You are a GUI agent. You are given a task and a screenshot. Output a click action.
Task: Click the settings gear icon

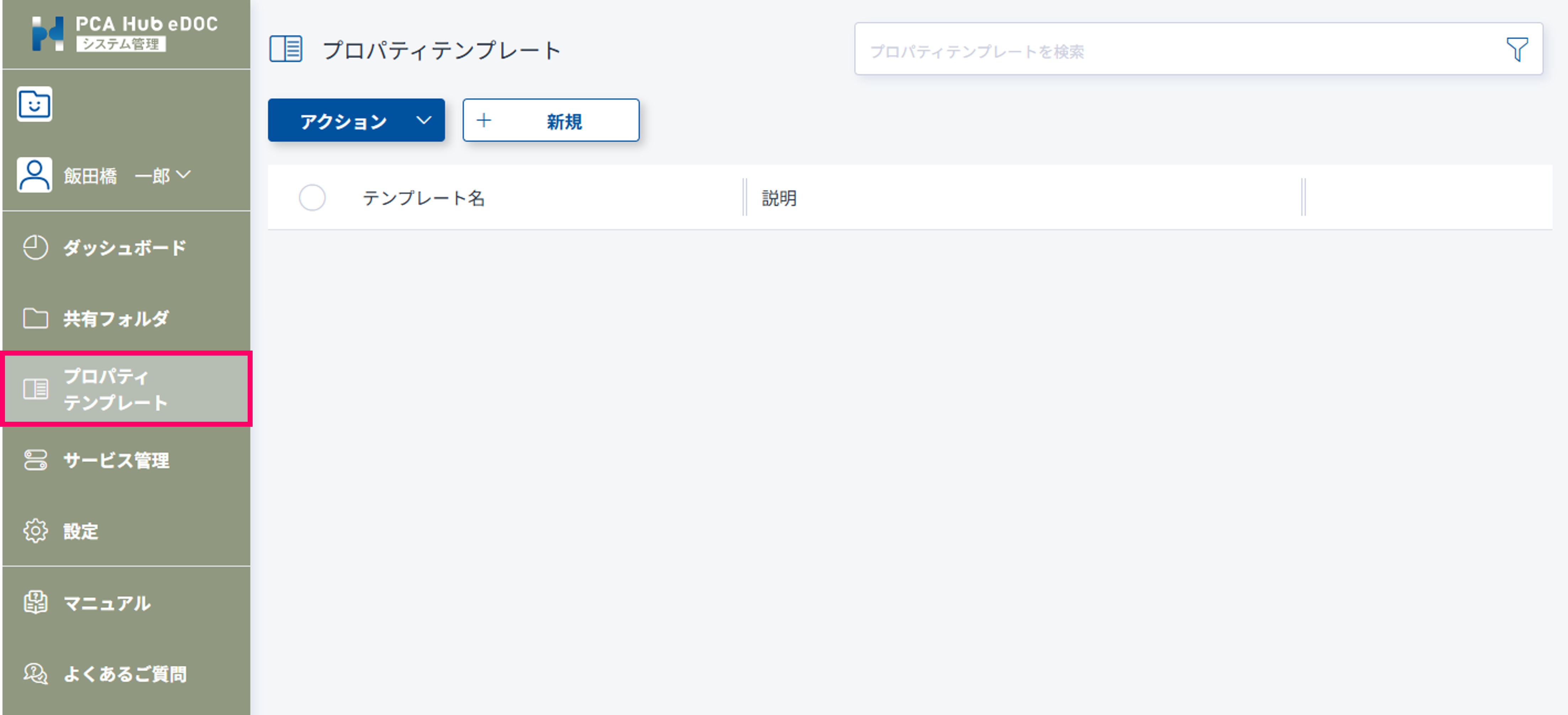pos(35,531)
